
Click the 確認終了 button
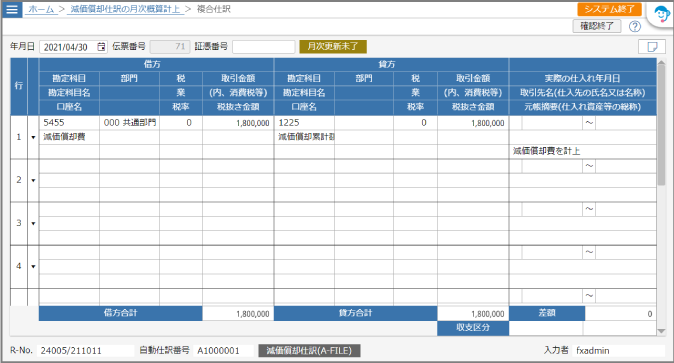597,26
